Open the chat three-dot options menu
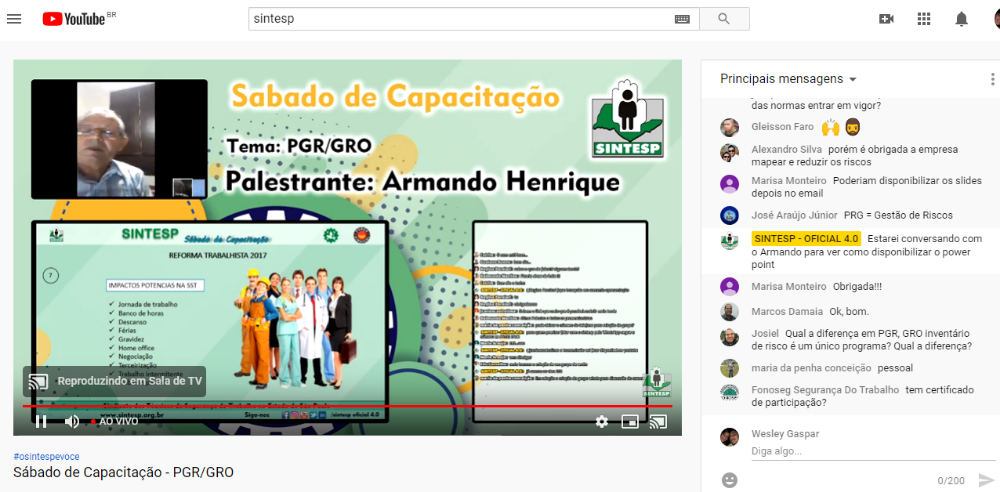This screenshot has height=492, width=1000. pos(992,79)
